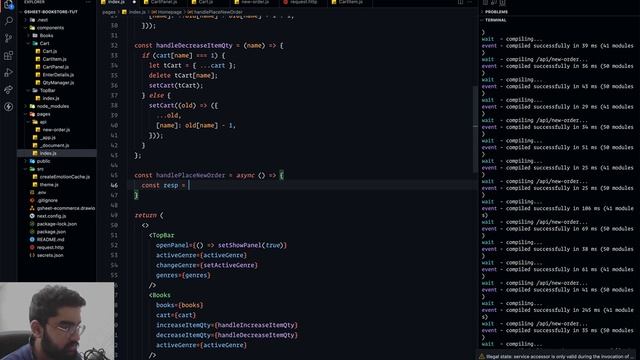The image size is (640, 360).
Task: Collapse the api folder
Action: 42,122
